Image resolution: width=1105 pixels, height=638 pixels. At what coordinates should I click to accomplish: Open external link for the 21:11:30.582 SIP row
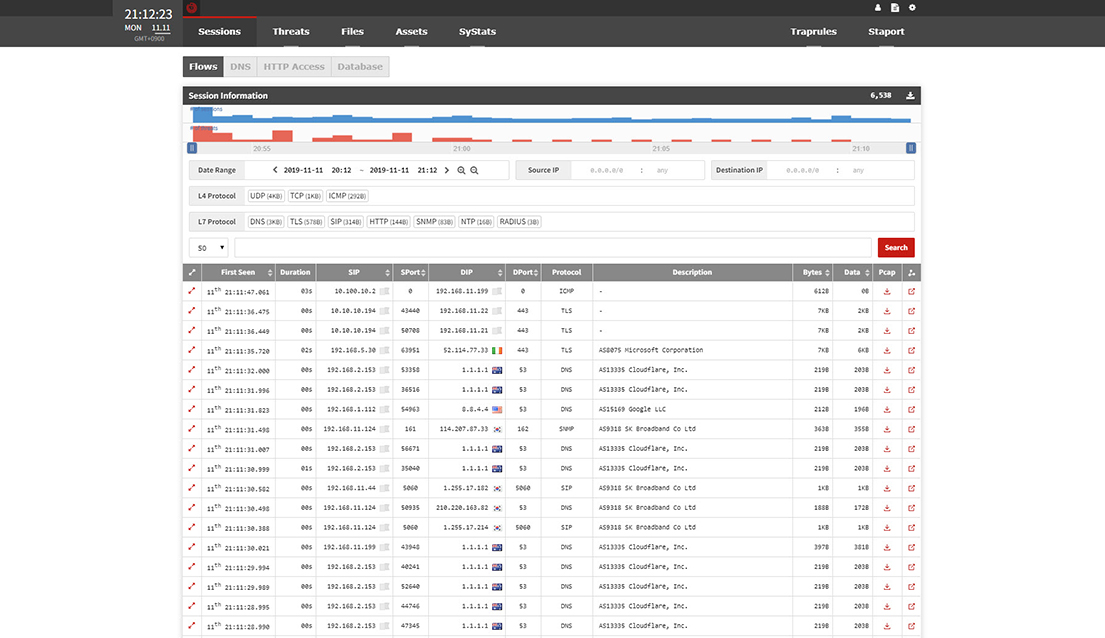[x=911, y=489]
